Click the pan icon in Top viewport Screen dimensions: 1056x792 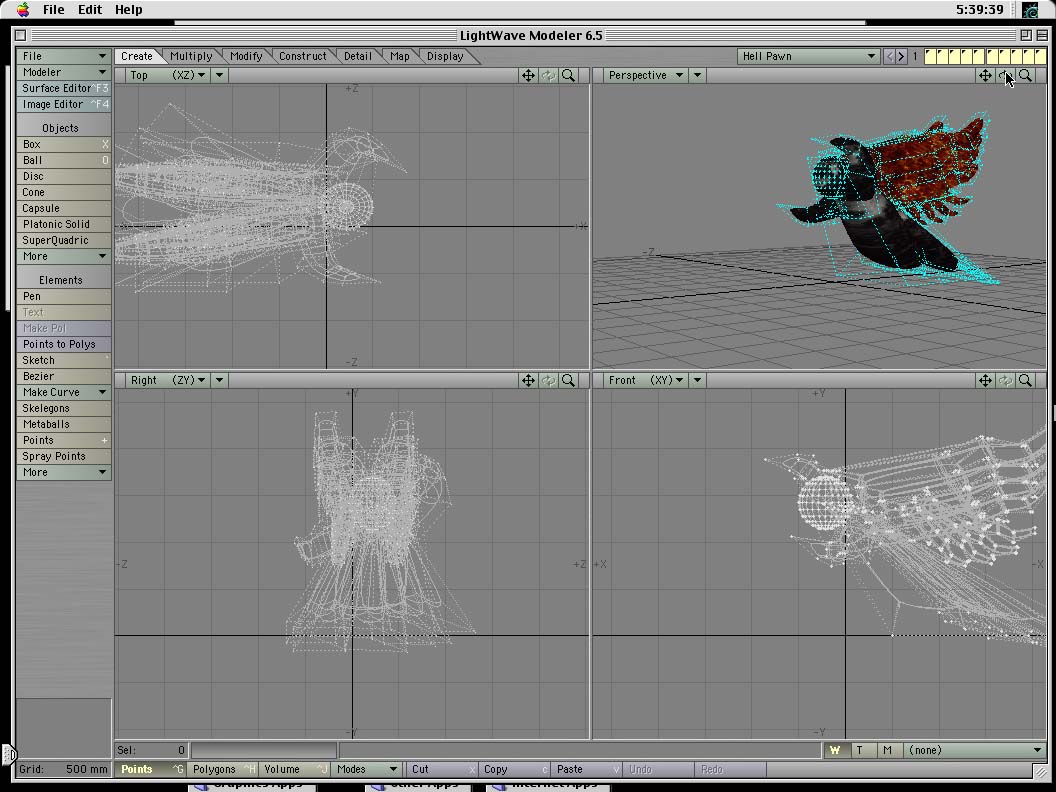(x=528, y=75)
